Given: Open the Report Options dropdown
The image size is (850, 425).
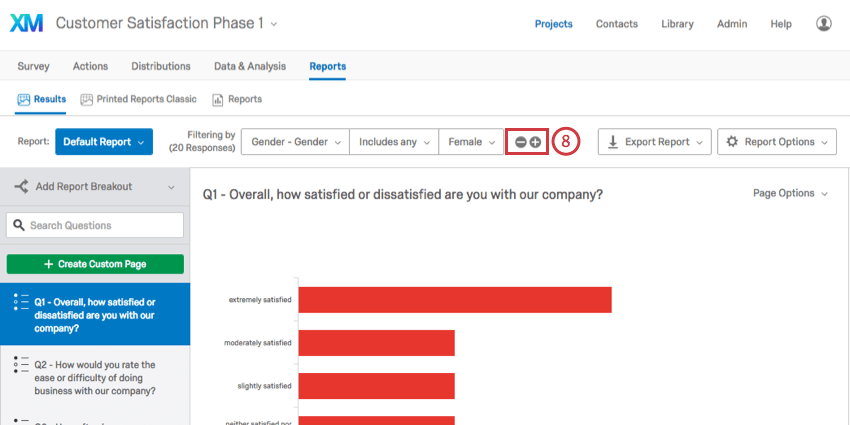Looking at the screenshot, I should point(777,142).
